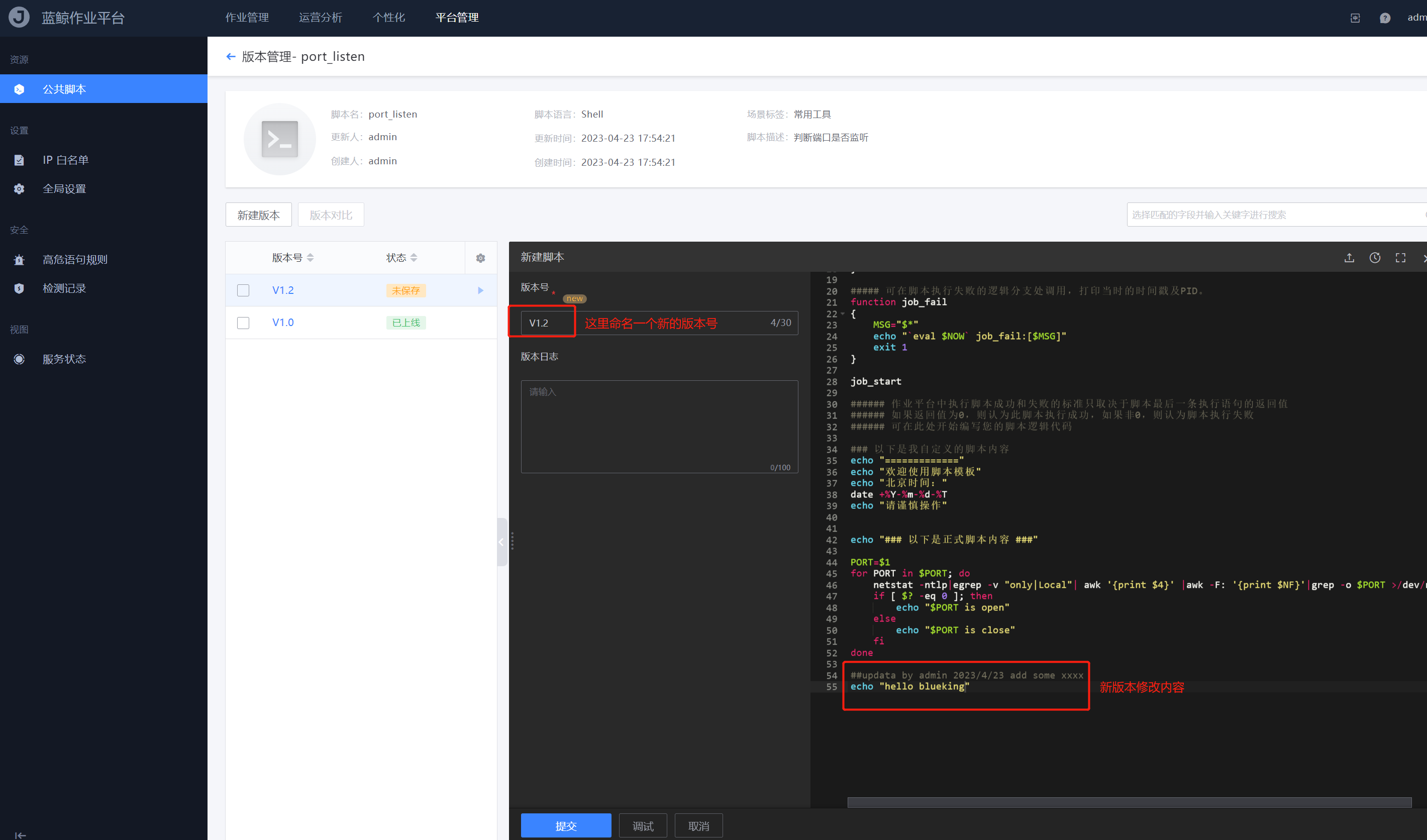Screen dimensions: 1427x840
Task: Click the 调试 button
Action: click(x=643, y=826)
